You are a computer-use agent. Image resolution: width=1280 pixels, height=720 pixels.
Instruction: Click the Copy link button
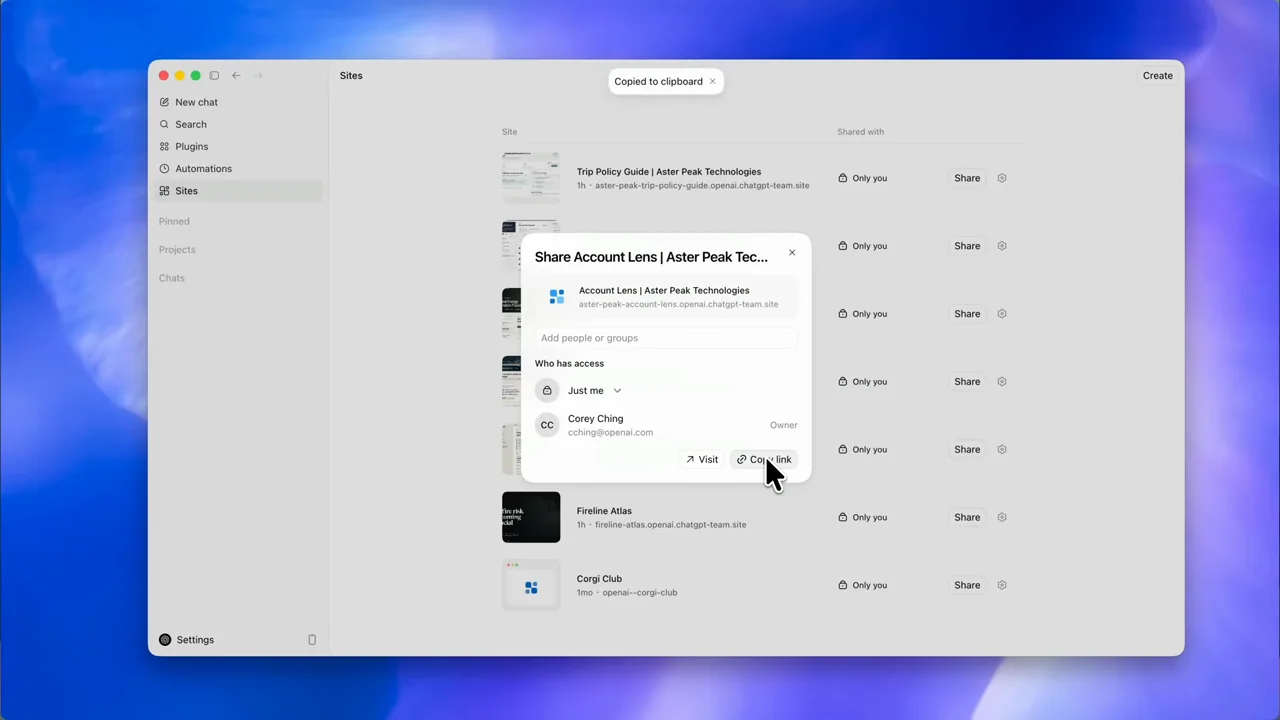[x=764, y=460]
